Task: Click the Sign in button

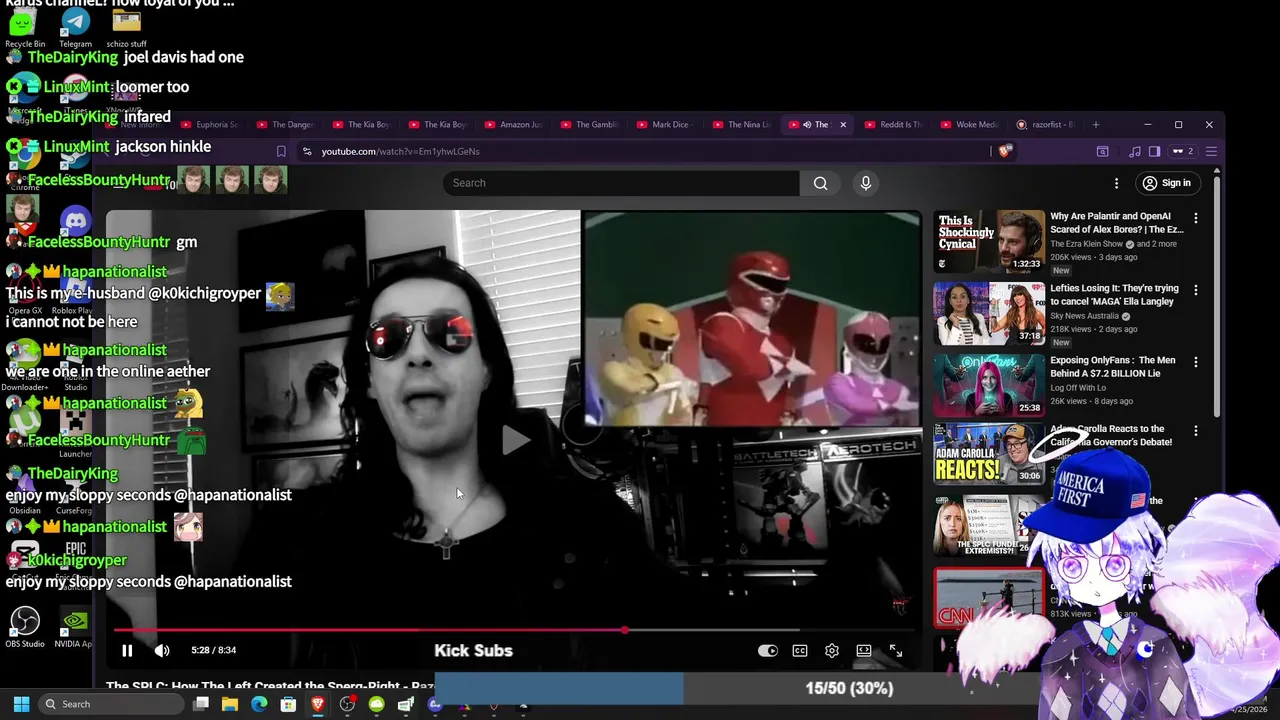Action: (1167, 183)
